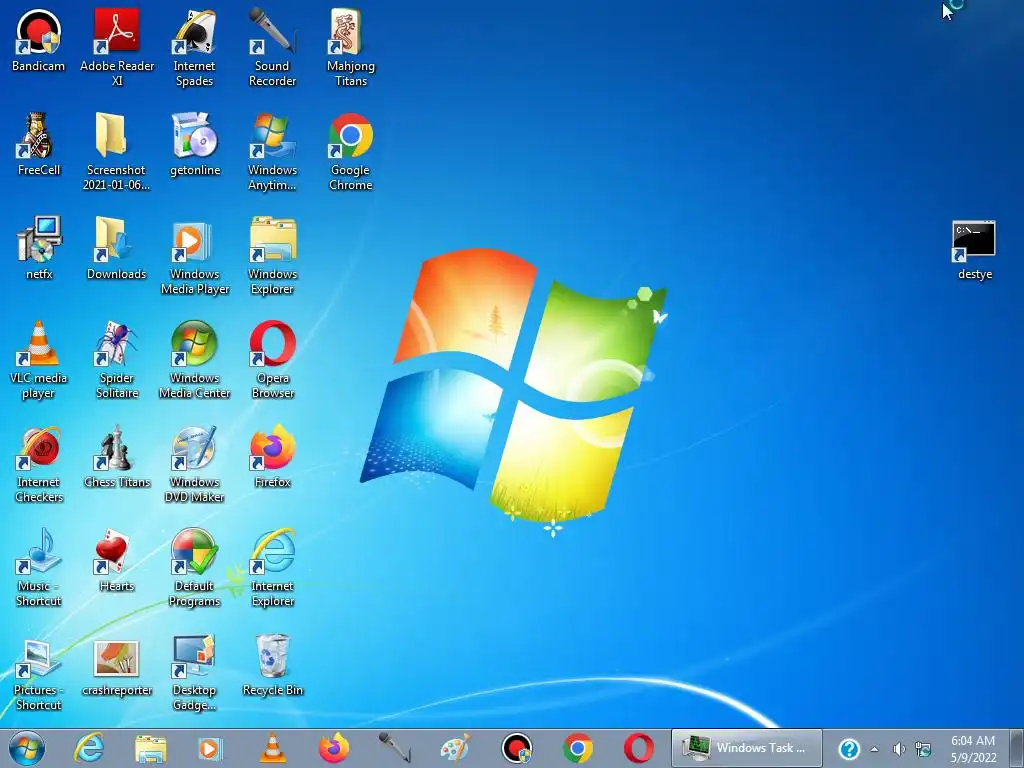Click the blue help question mark tray icon
The width and height of the screenshot is (1024, 768).
(849, 749)
